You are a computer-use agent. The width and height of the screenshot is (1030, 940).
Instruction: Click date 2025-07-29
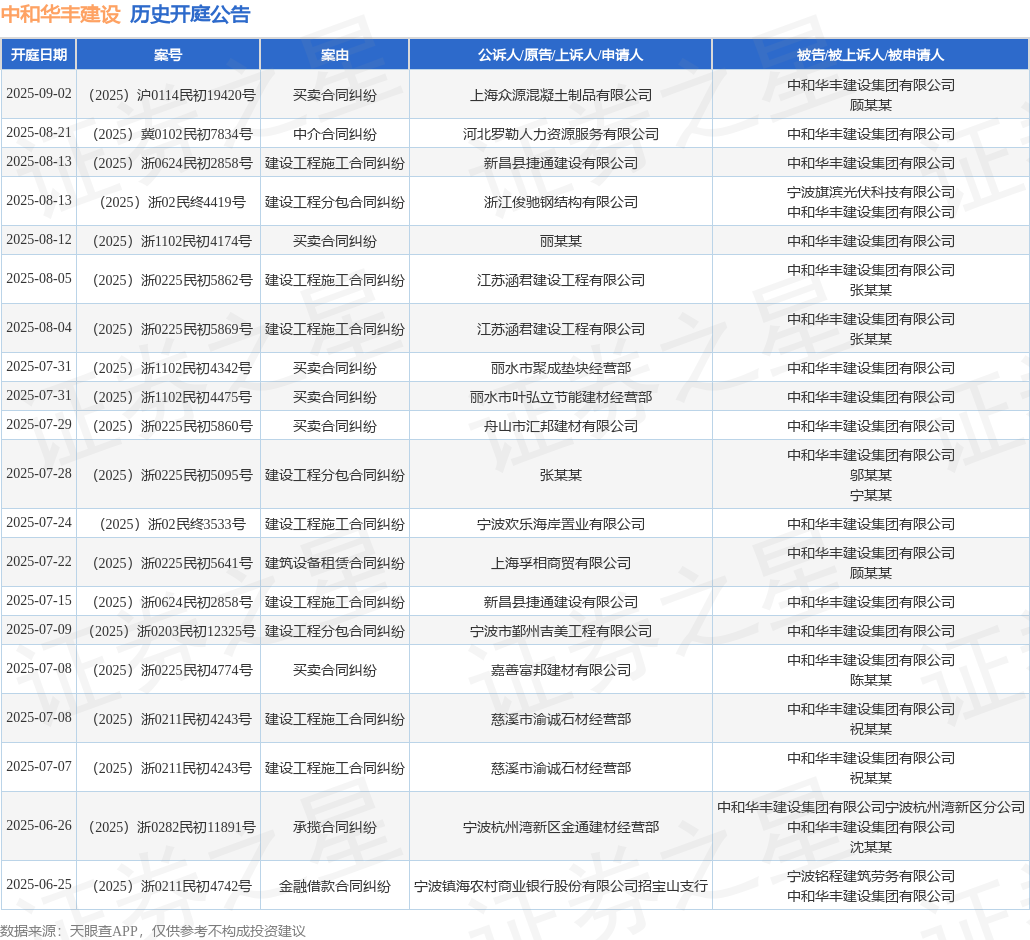pyautogui.click(x=39, y=425)
